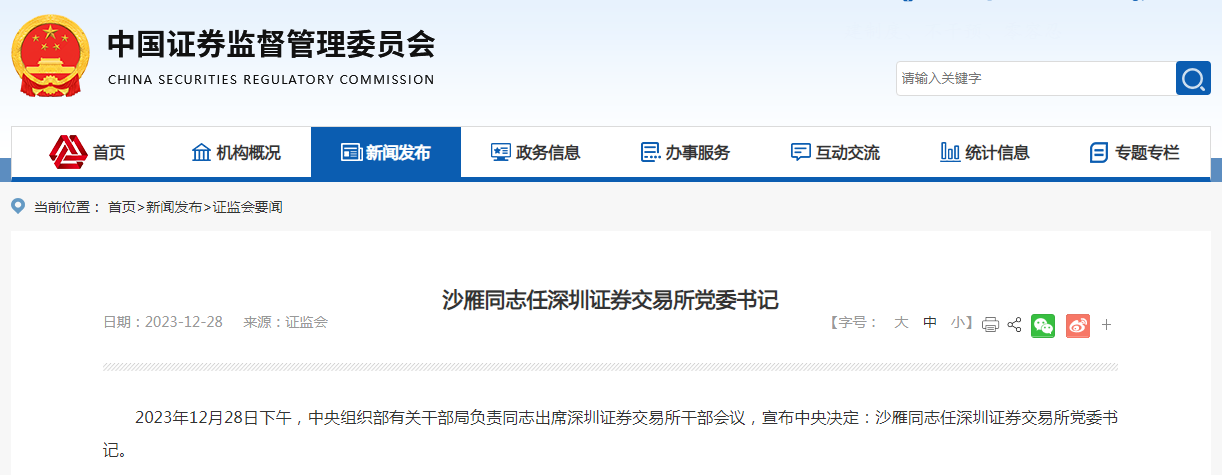Open the 机构概况 menu
This screenshot has height=475, width=1222.
[x=236, y=153]
